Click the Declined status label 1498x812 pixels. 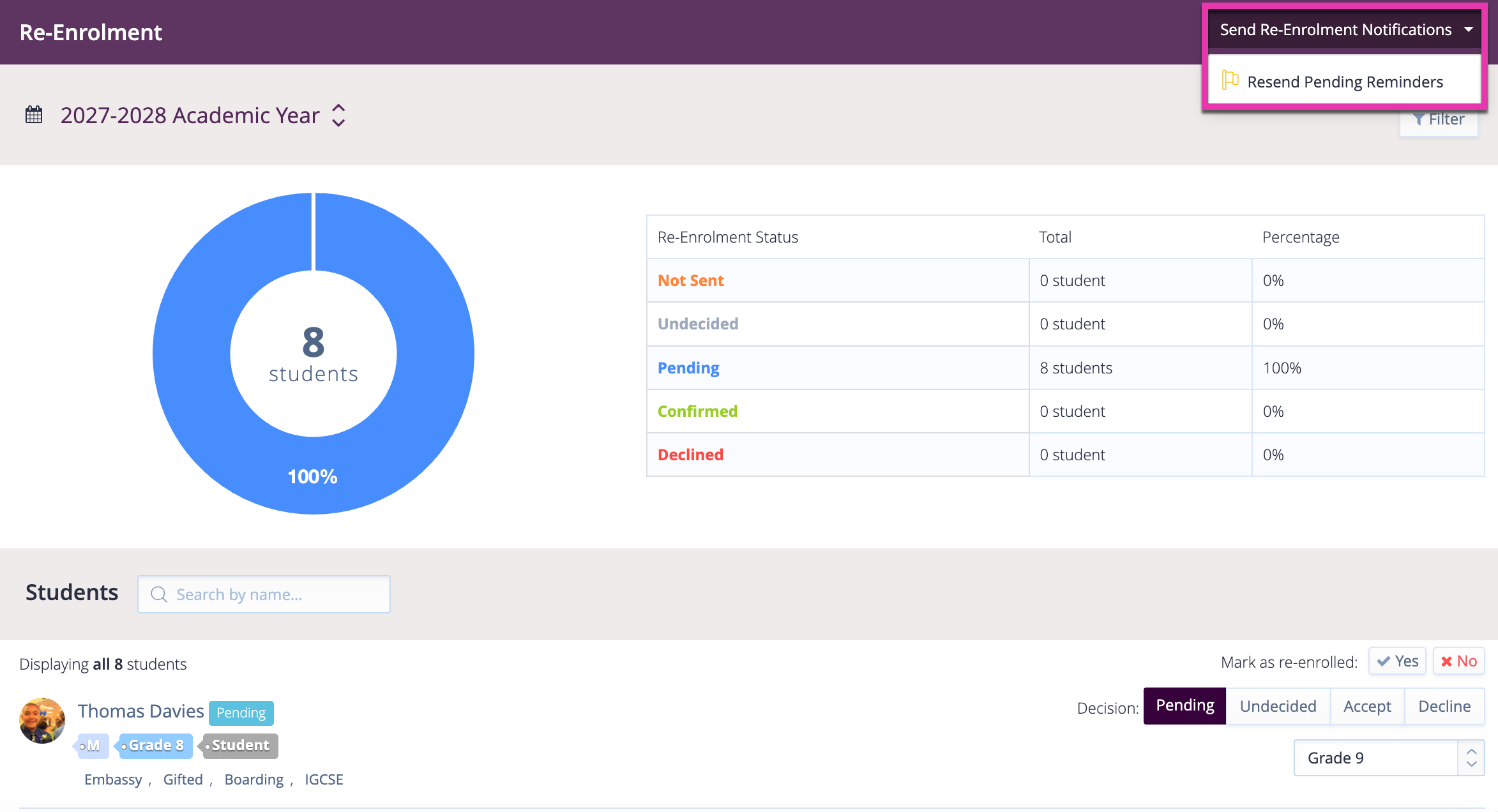point(690,455)
